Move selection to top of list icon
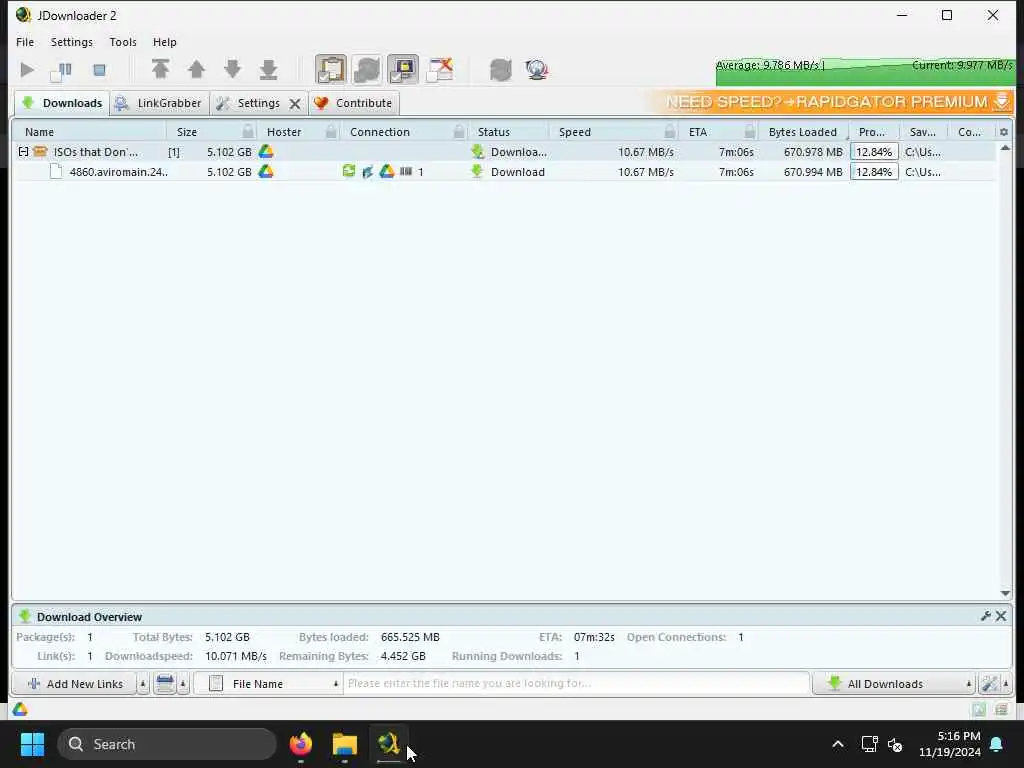Screen dimensions: 1024x768 (x=161, y=69)
